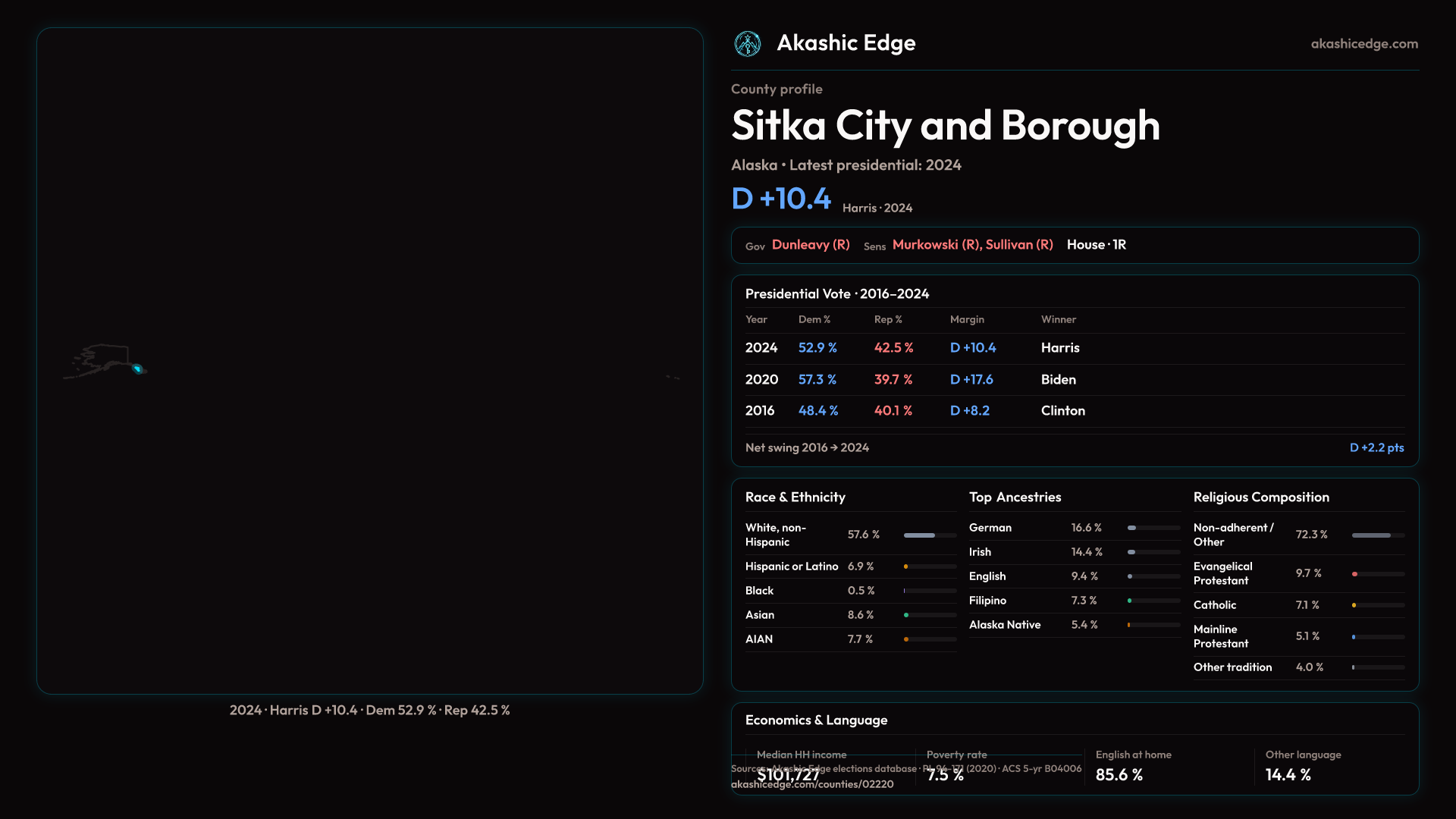Image resolution: width=1456 pixels, height=819 pixels.
Task: Click the arrow in Net swing 2016→2024
Action: 834,448
